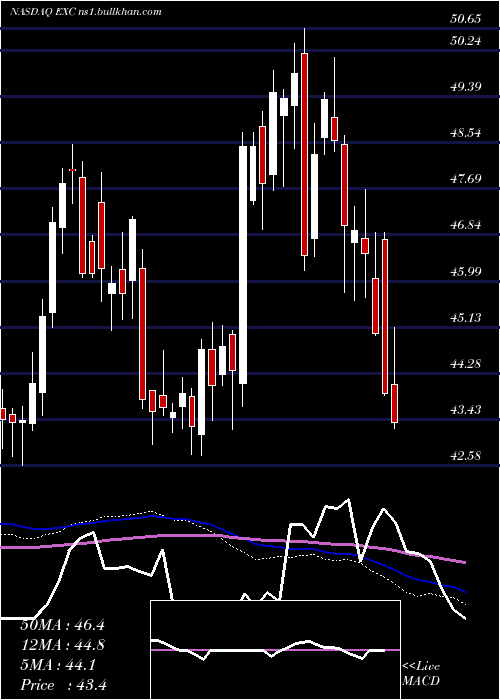Click the 47.69 price axis label
This screenshot has width=500, height=700.
click(466, 179)
